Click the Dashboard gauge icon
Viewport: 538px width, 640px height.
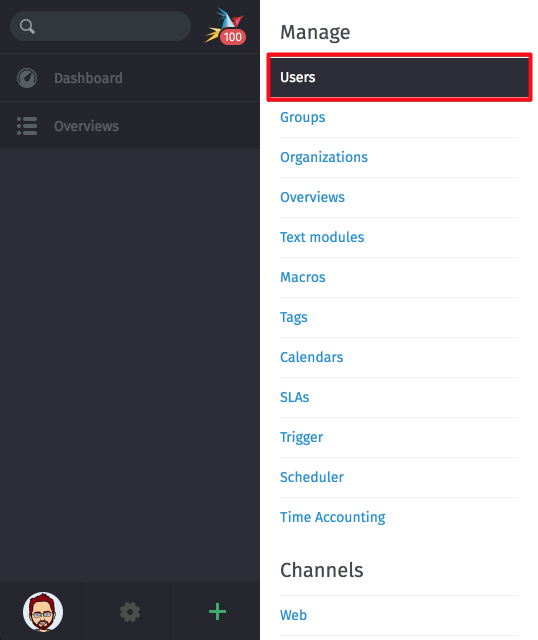pyautogui.click(x=27, y=78)
